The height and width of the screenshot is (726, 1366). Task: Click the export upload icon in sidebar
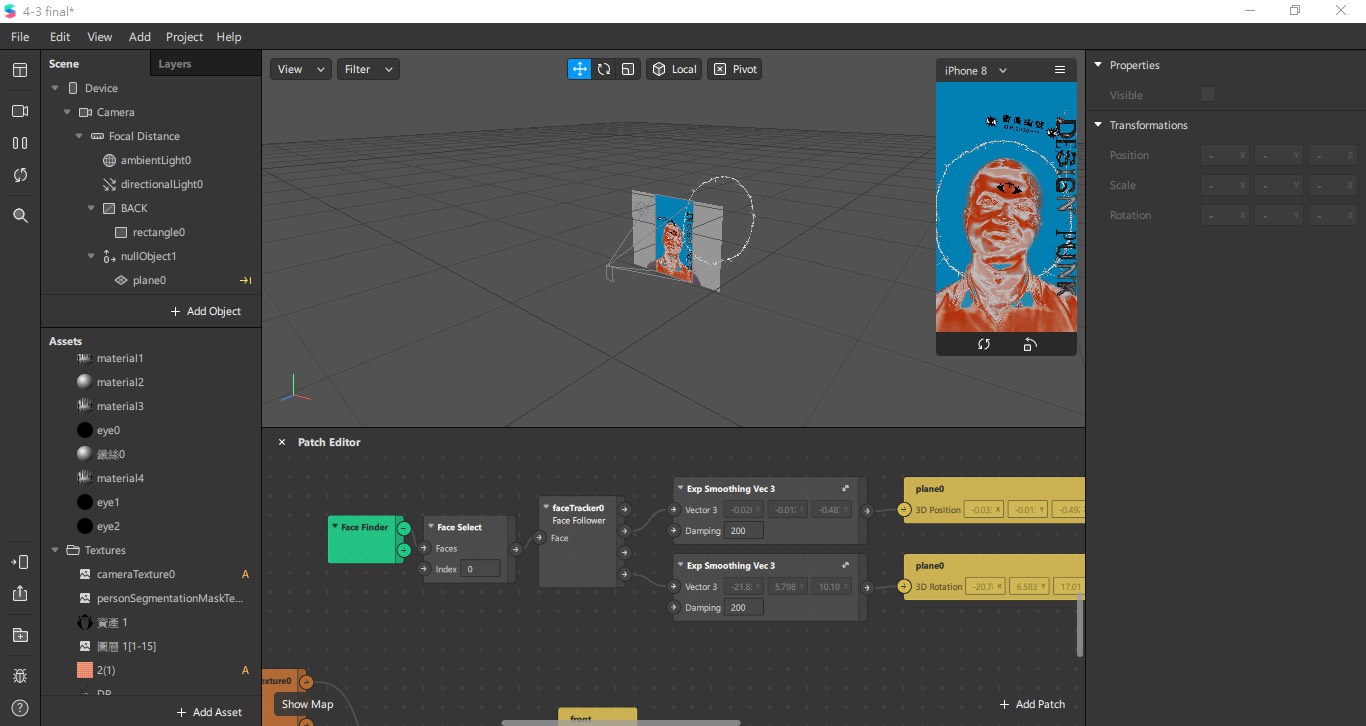pos(20,593)
